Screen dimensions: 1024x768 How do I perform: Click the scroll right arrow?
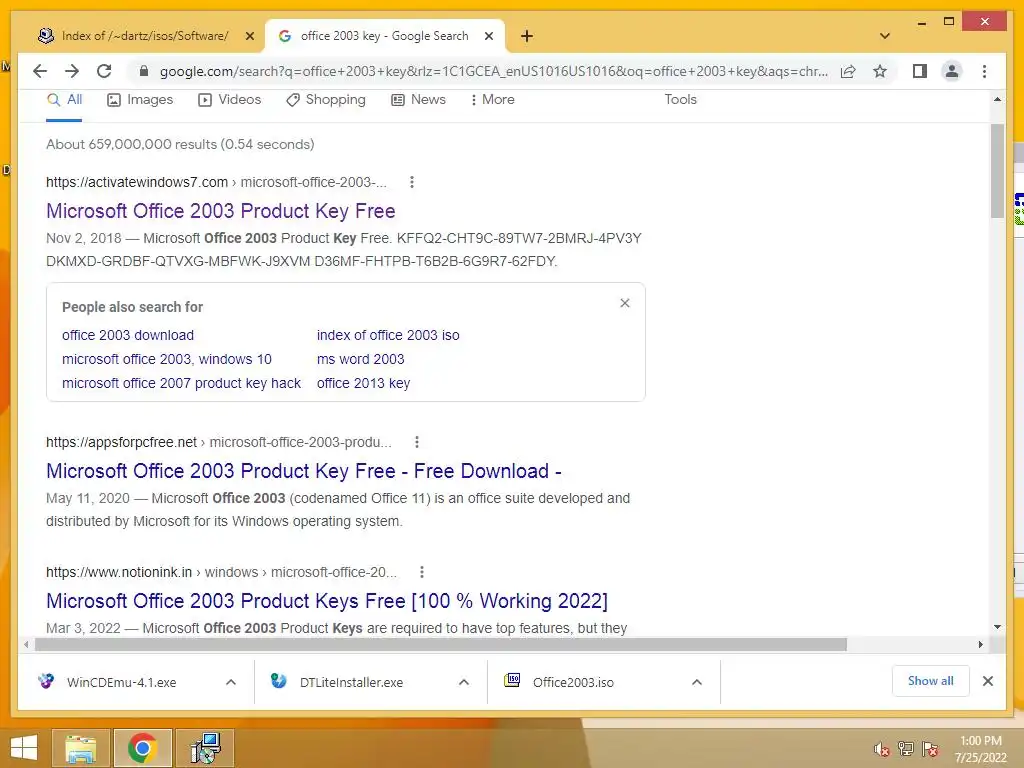coord(980,645)
